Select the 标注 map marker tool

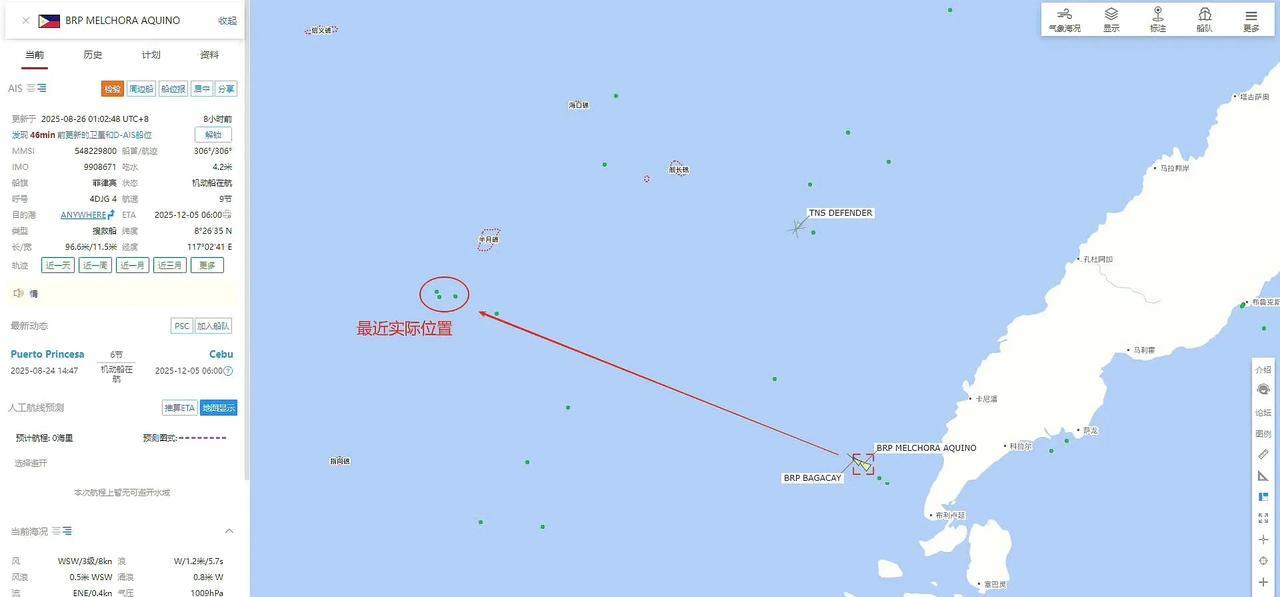(1158, 19)
